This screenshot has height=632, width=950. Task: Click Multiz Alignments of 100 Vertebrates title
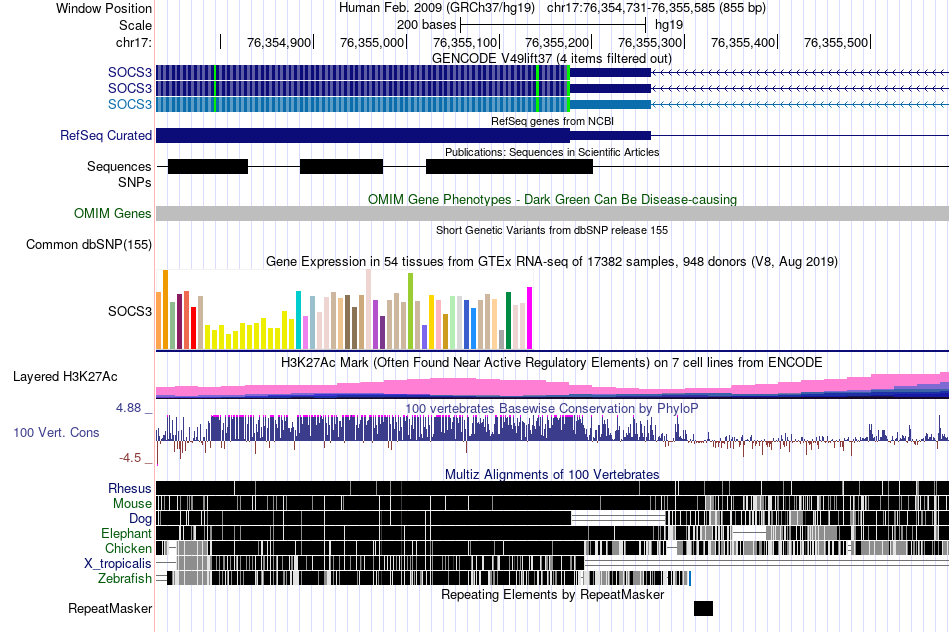552,474
